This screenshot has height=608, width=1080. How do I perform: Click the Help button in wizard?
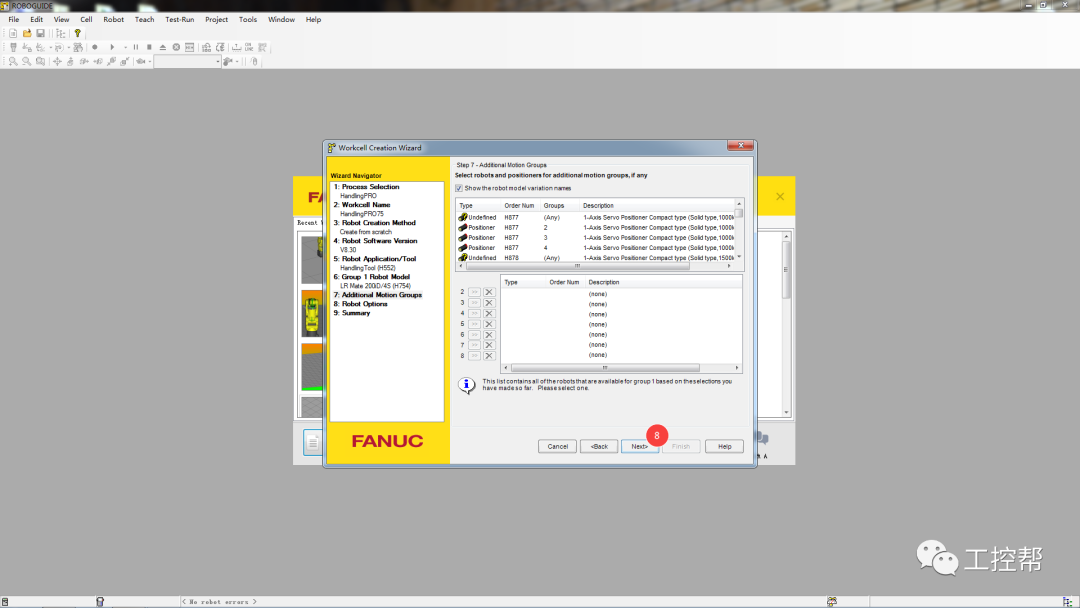point(725,446)
